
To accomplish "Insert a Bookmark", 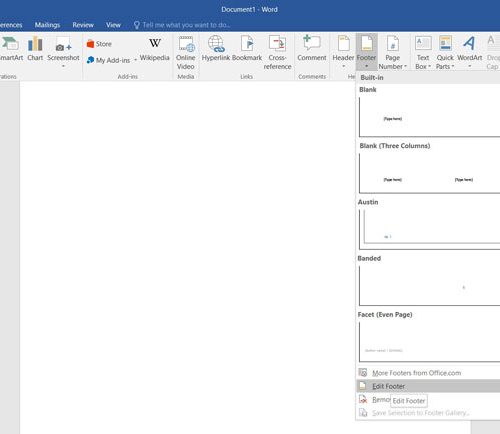I will click(x=247, y=49).
